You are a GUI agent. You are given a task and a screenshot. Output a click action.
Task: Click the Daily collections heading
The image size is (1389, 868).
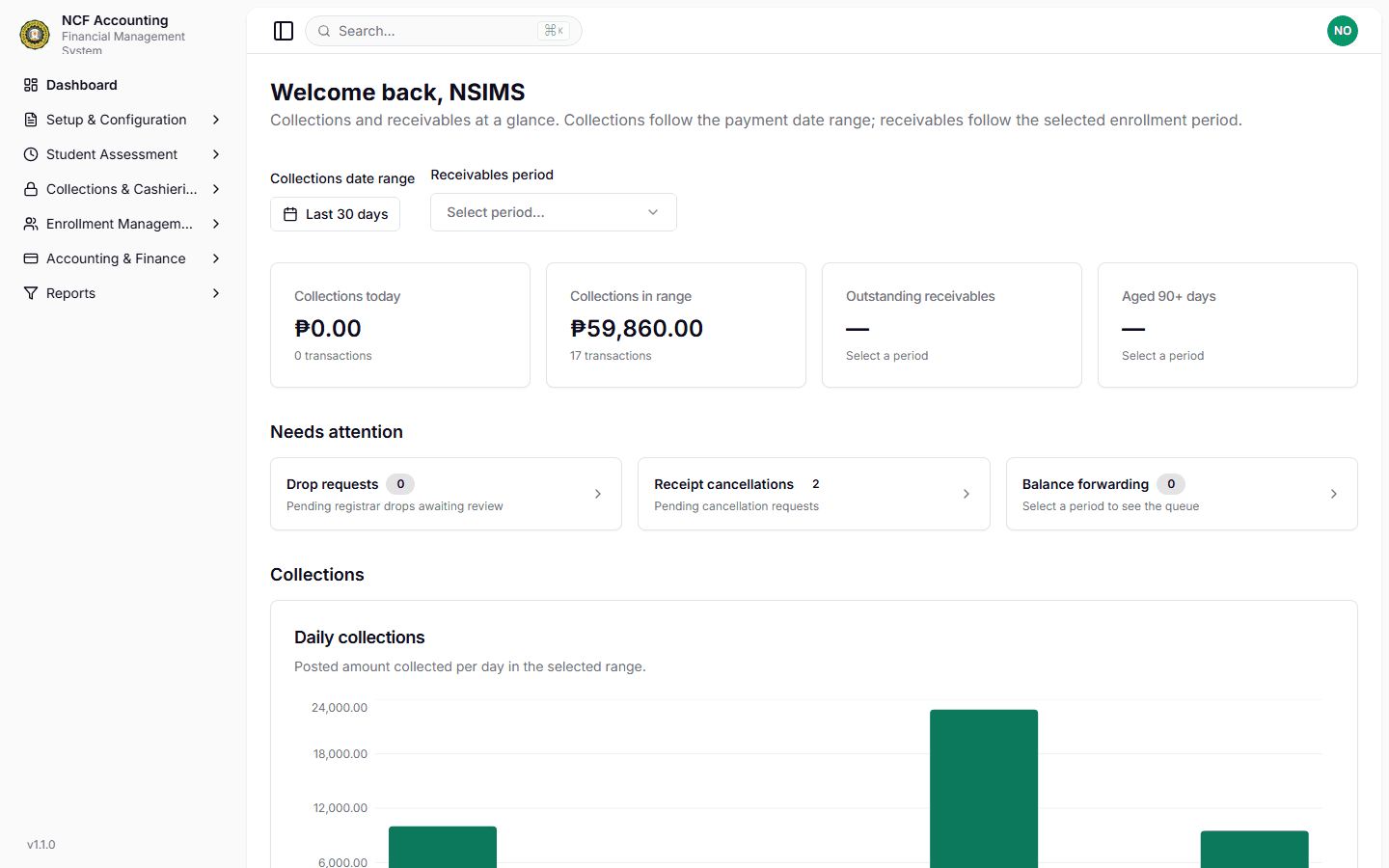[359, 637]
